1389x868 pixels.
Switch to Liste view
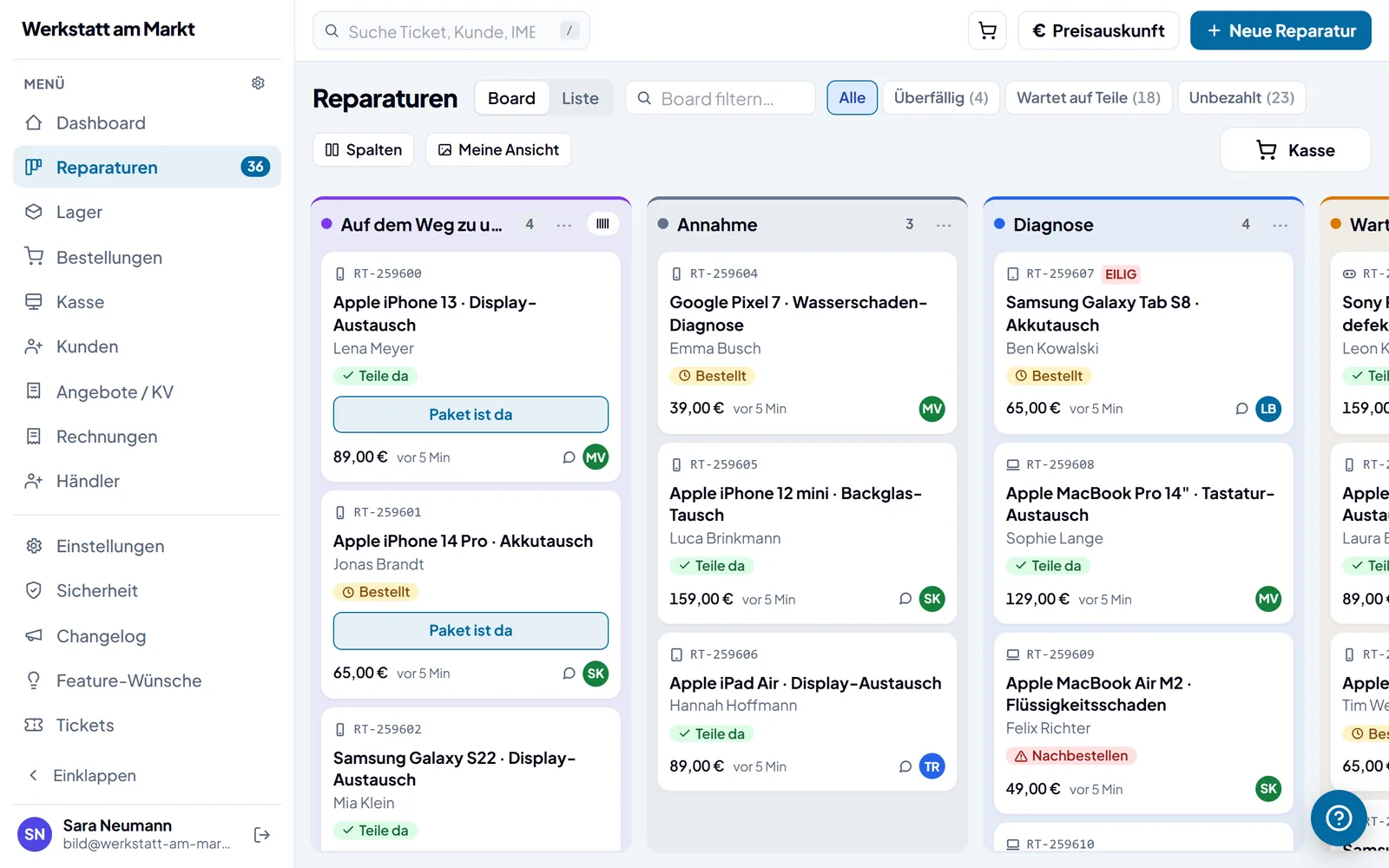tap(580, 98)
